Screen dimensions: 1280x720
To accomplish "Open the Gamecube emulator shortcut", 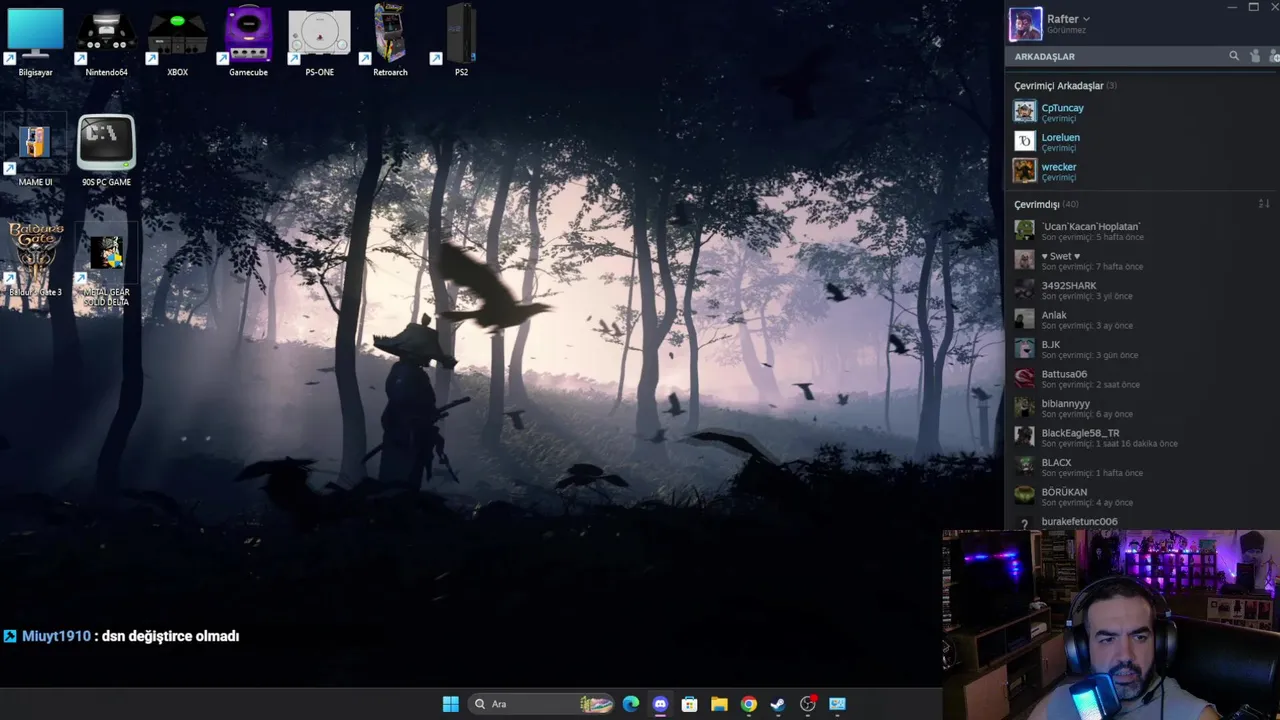I will [248, 40].
